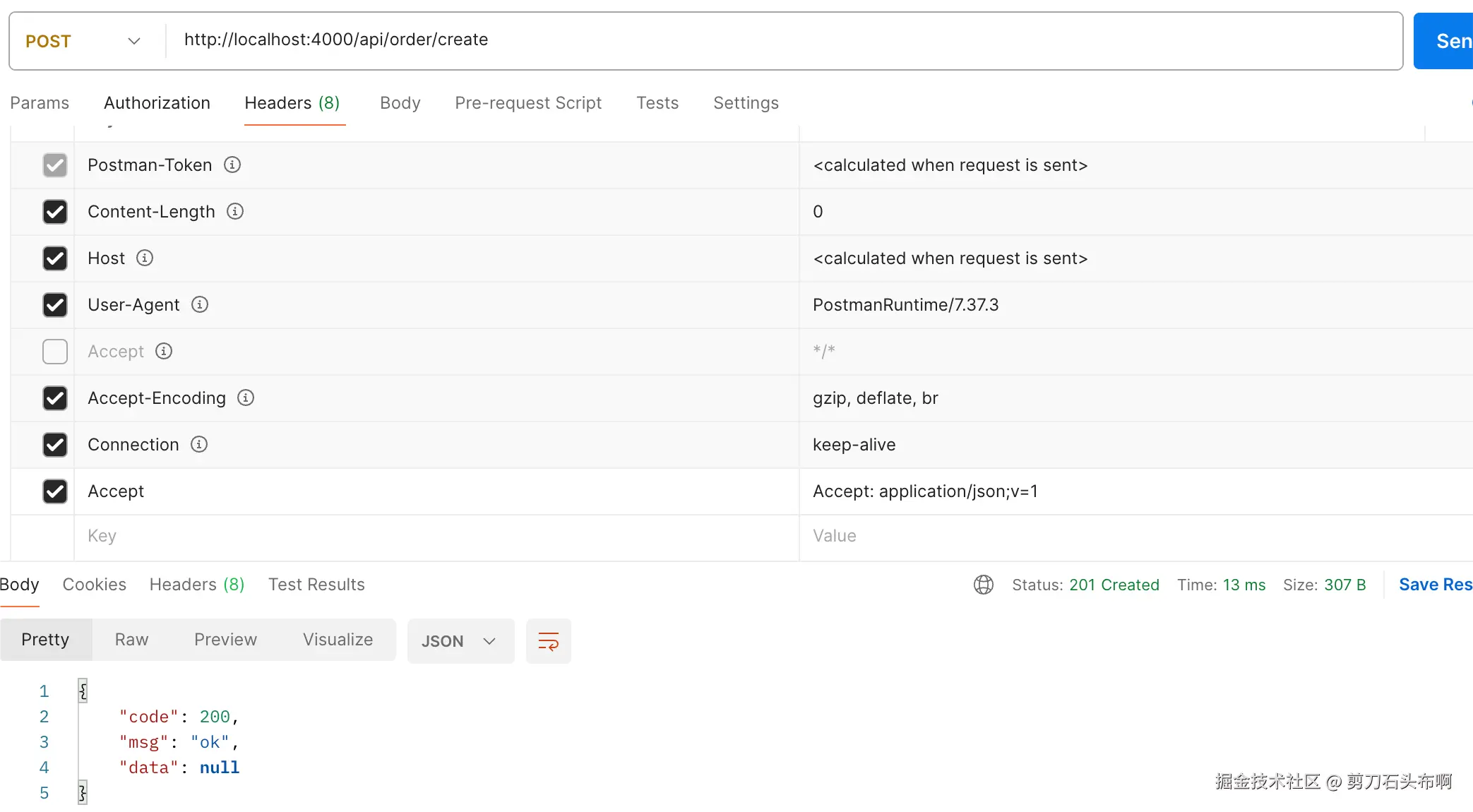1473x812 pixels.
Task: Click info icon beside Connection header
Action: (x=199, y=444)
